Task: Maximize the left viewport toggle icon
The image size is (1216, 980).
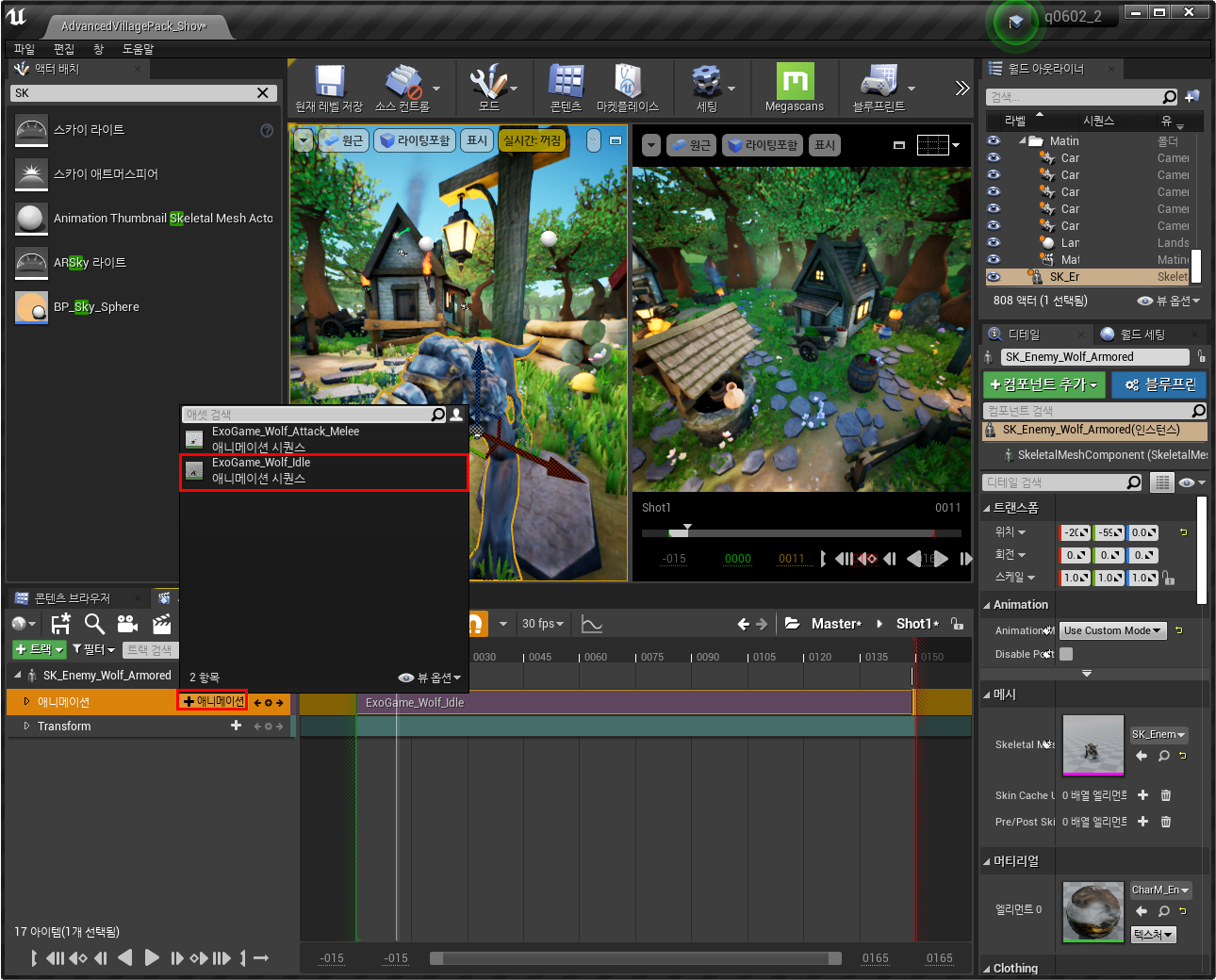Action: (616, 140)
